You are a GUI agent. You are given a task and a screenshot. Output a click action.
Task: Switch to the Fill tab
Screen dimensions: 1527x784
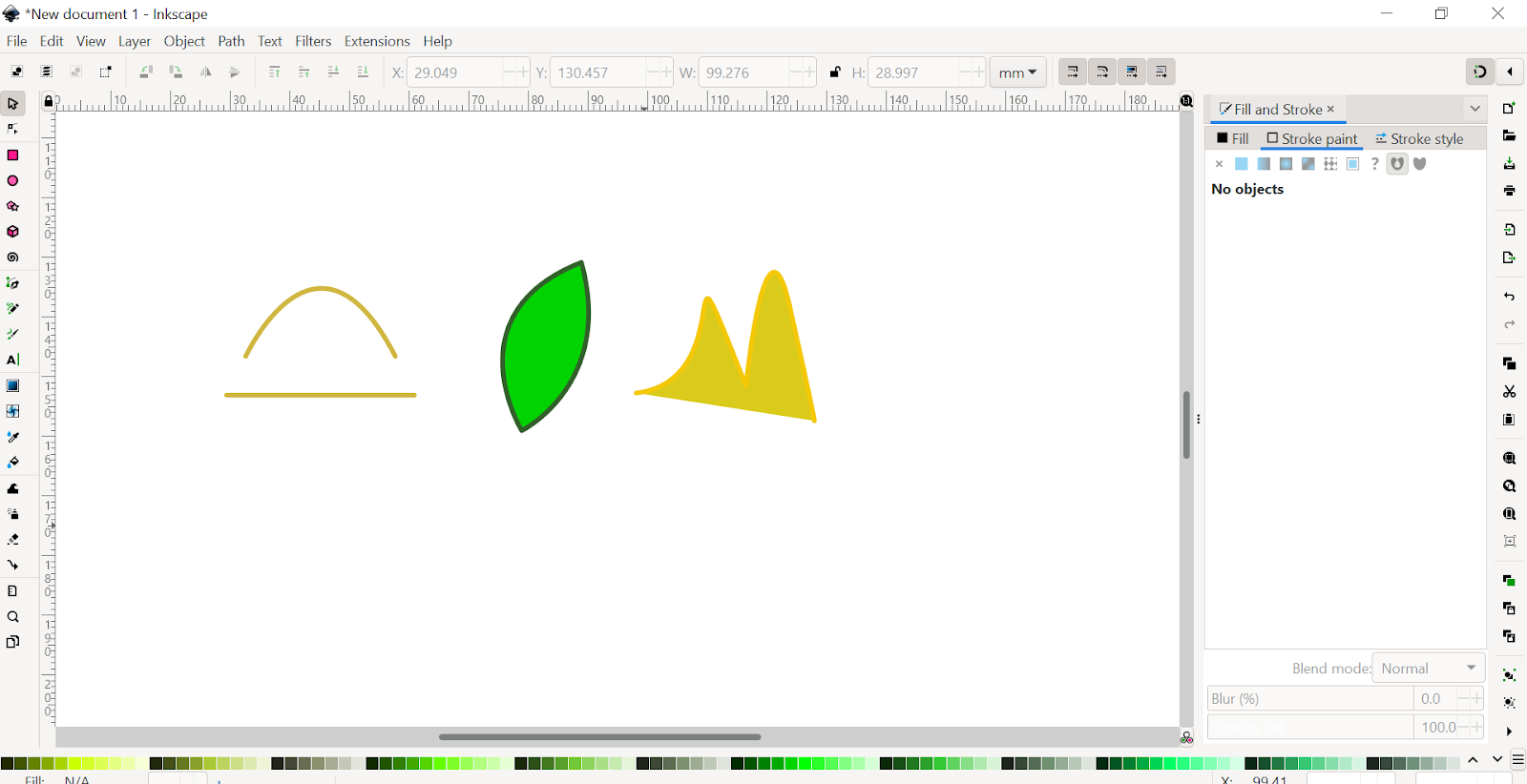pos(1232,138)
